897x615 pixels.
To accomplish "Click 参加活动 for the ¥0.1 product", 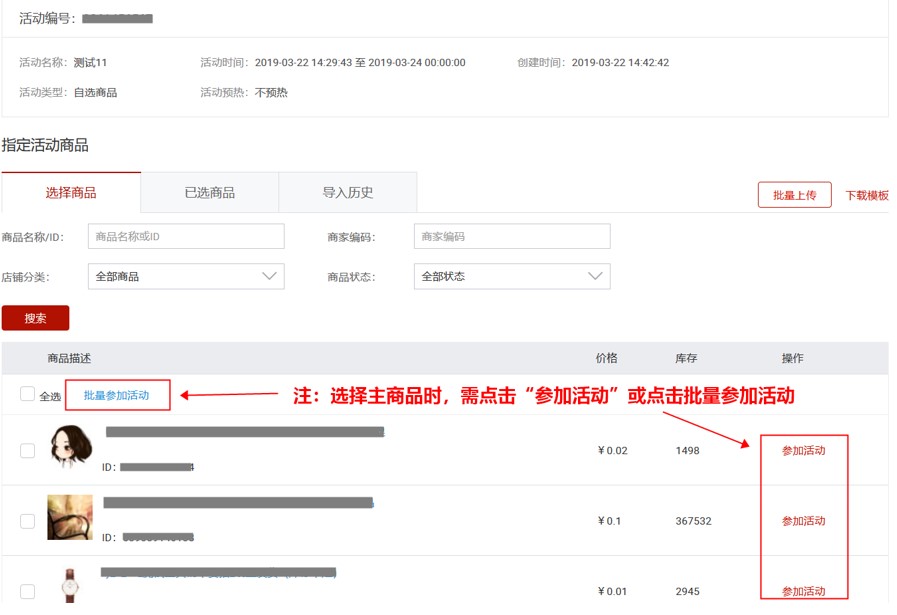I will coord(803,521).
